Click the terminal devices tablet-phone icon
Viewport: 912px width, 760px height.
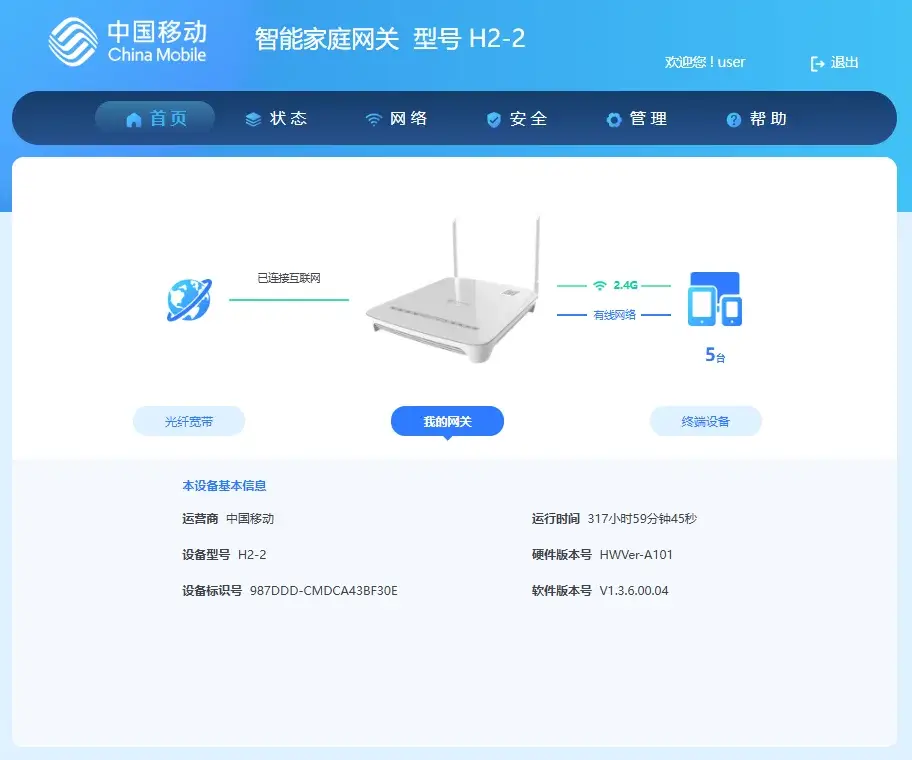tap(715, 299)
